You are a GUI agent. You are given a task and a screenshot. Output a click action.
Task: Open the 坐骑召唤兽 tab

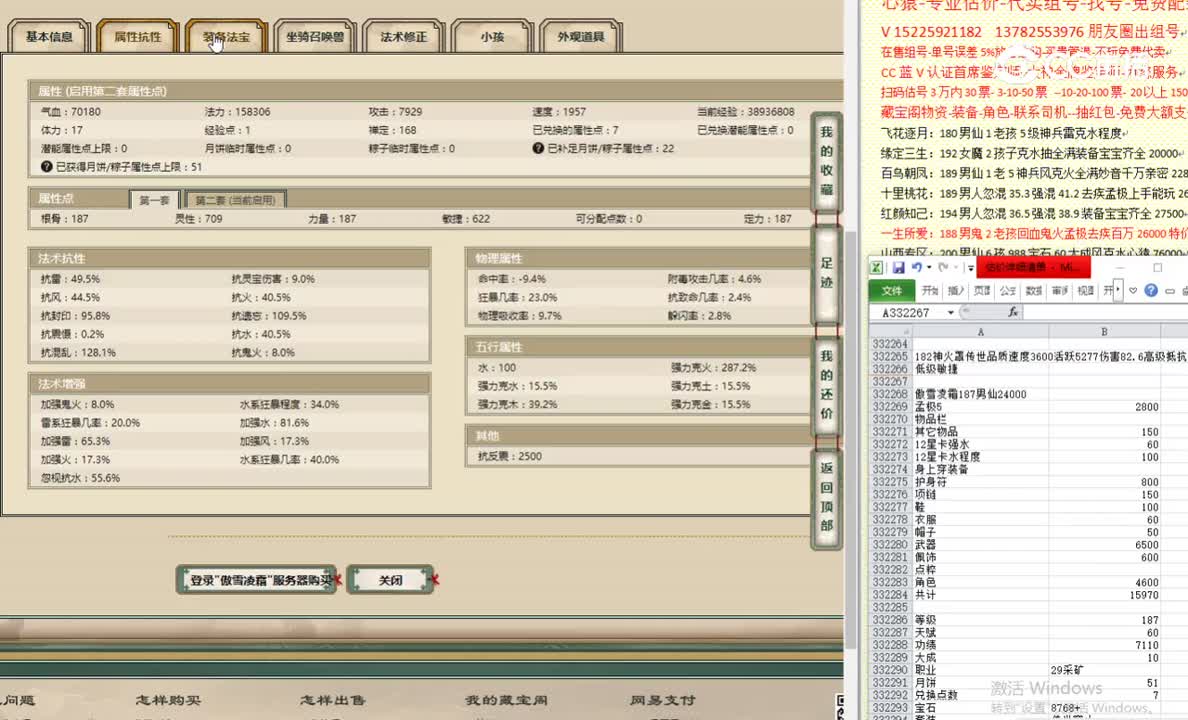click(x=314, y=36)
